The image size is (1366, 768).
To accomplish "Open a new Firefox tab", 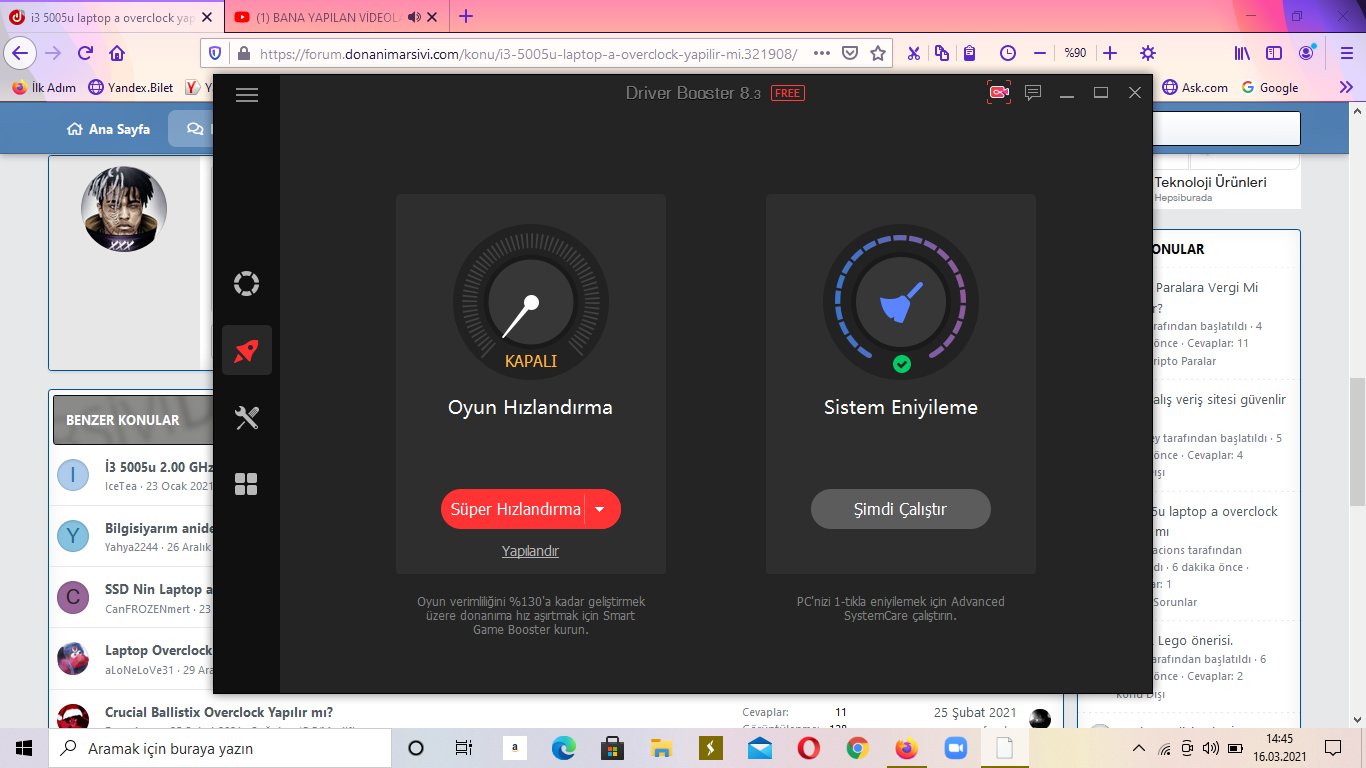I will (x=465, y=16).
